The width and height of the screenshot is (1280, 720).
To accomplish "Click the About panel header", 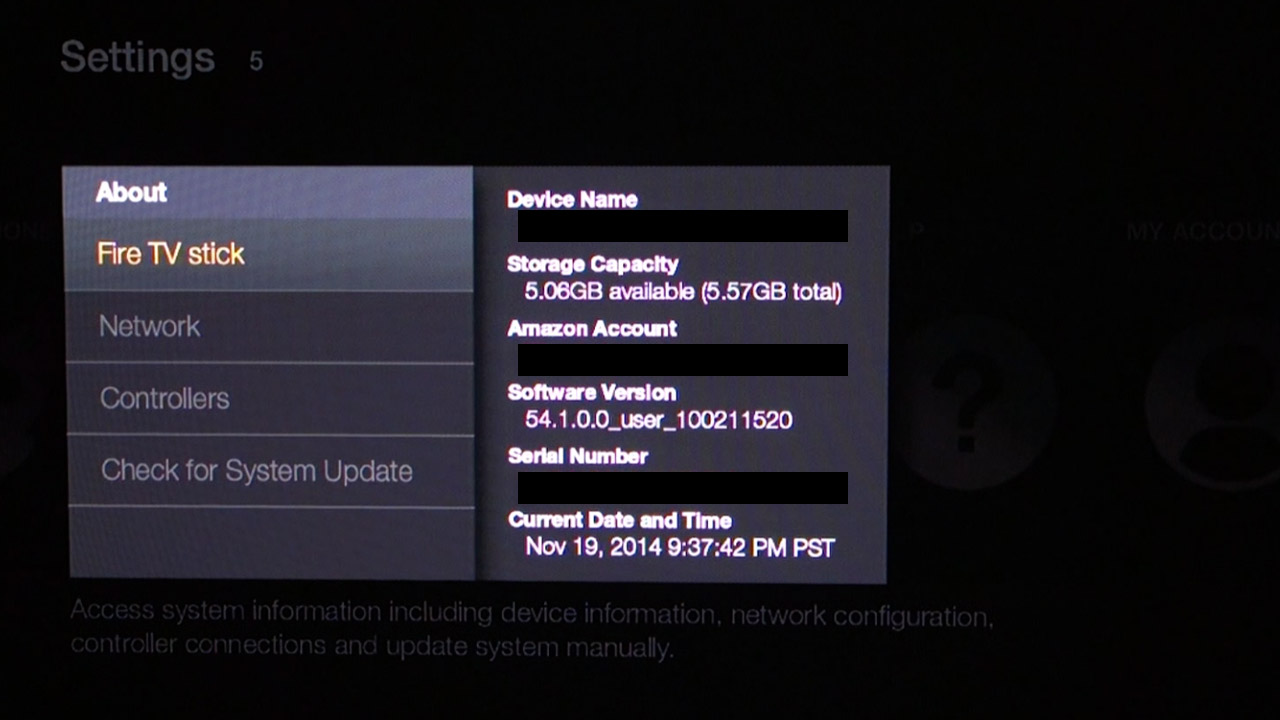I will [x=268, y=192].
